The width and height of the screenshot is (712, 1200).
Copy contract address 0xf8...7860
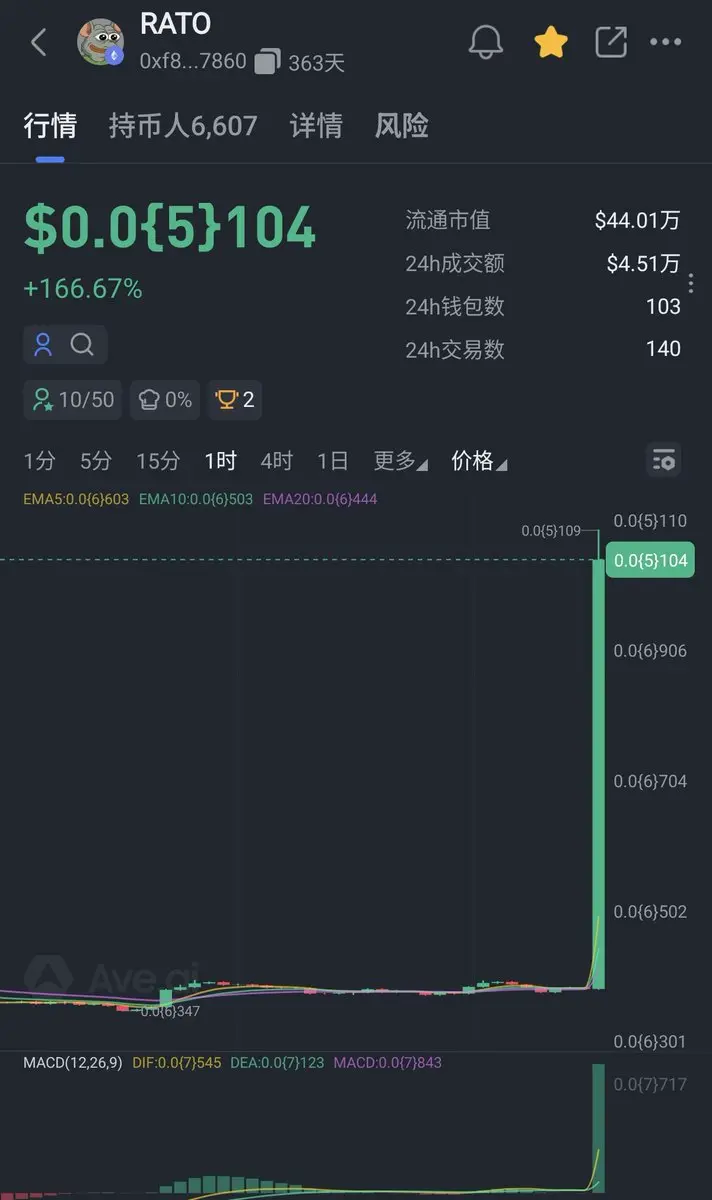[x=267, y=62]
